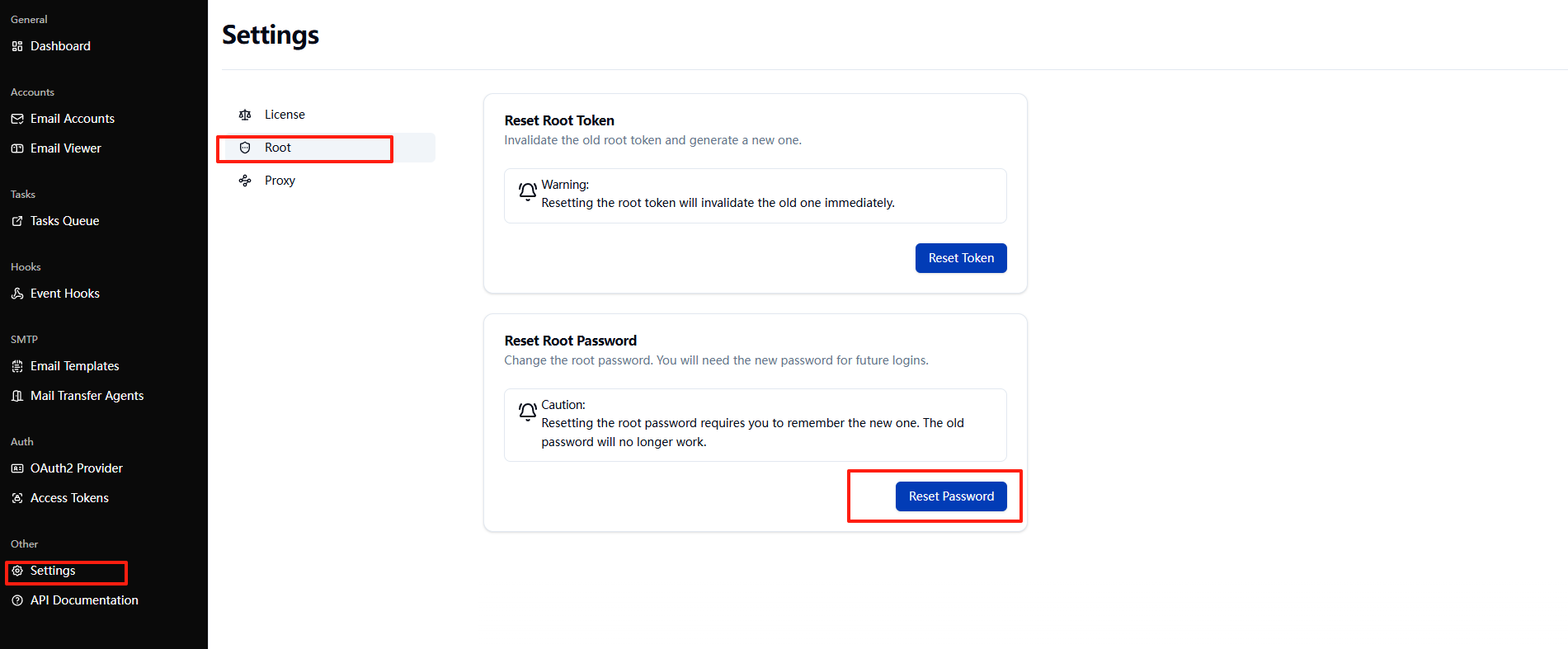Open the Root settings tab
This screenshot has height=649, width=1568.
pyautogui.click(x=278, y=148)
